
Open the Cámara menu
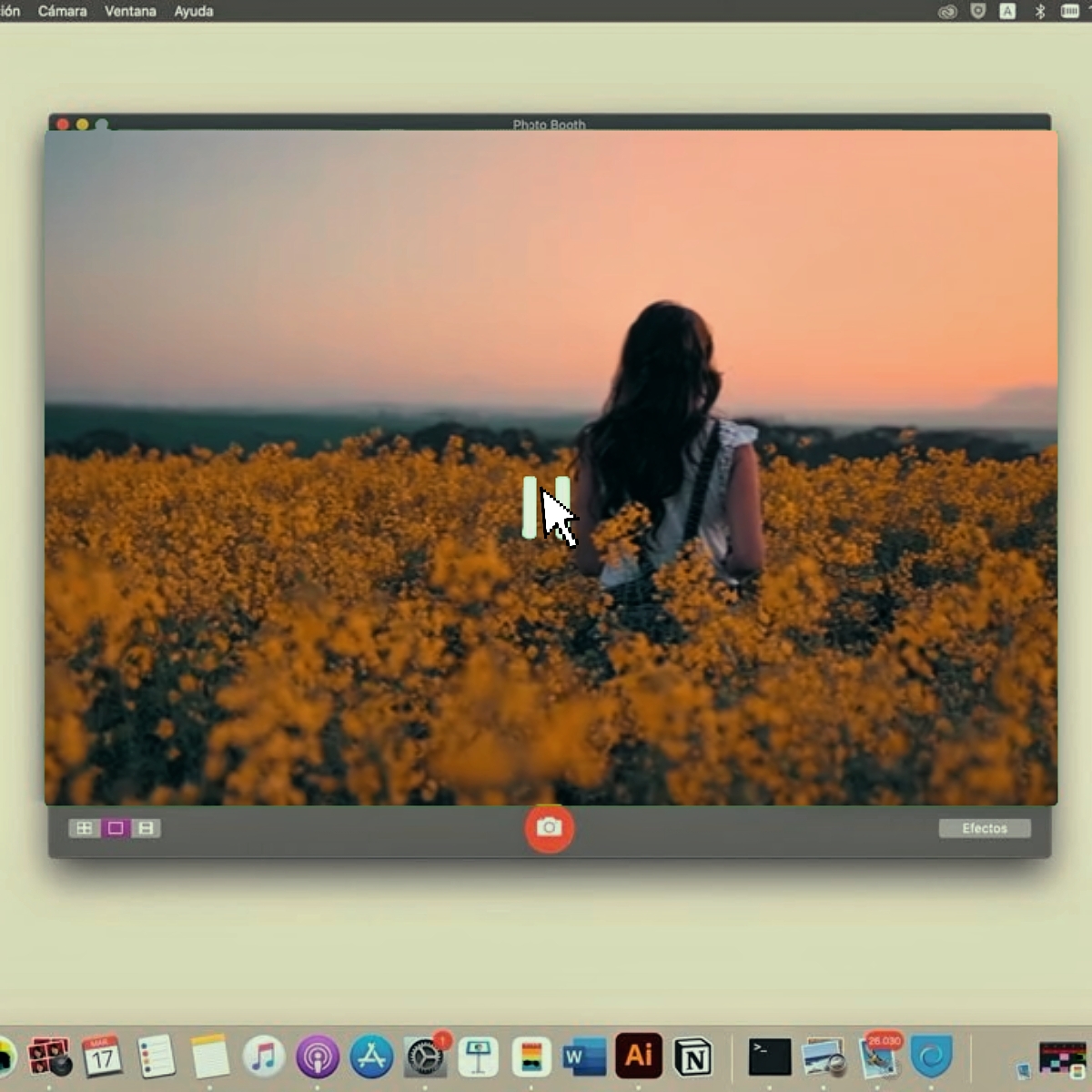pyautogui.click(x=63, y=11)
